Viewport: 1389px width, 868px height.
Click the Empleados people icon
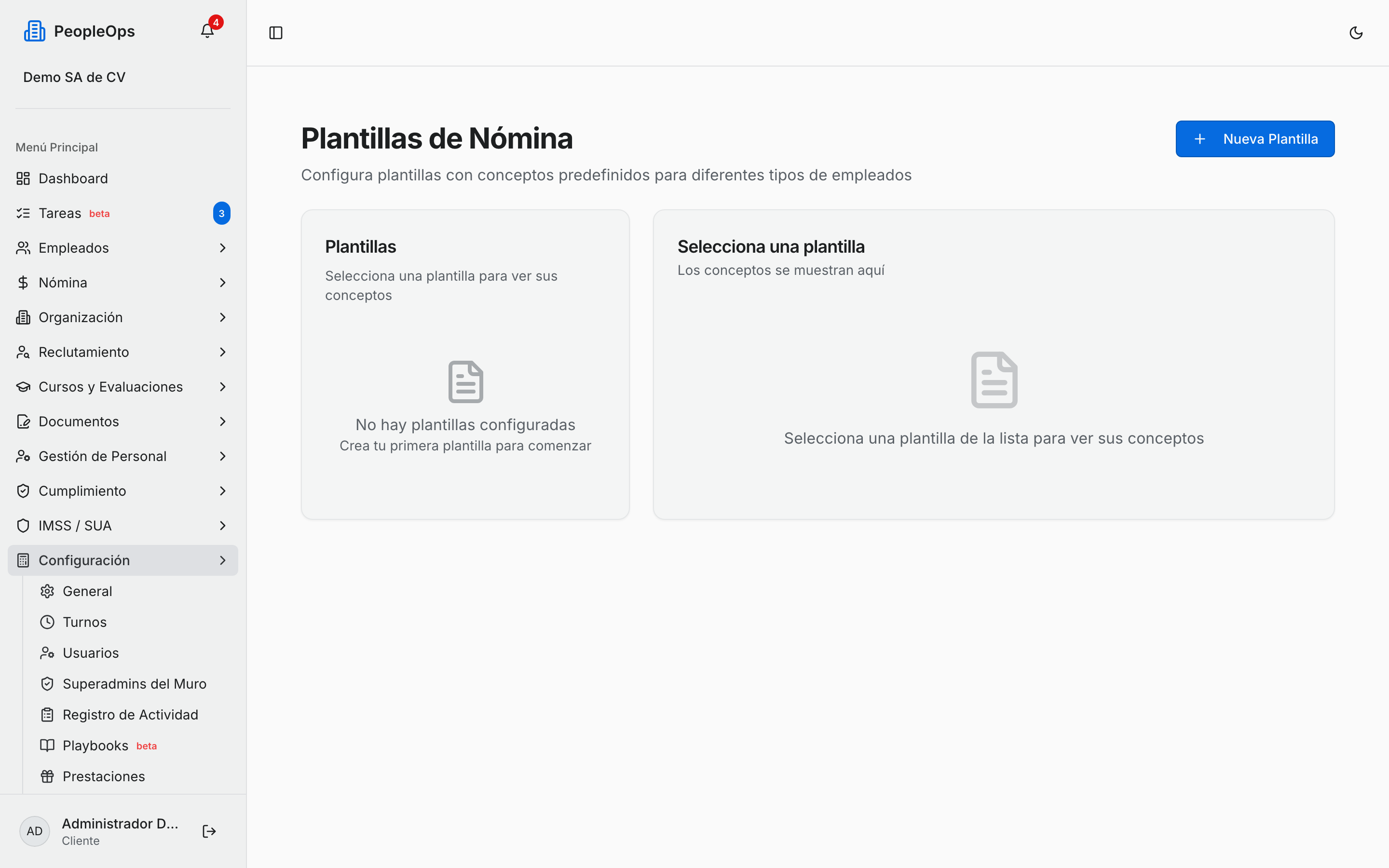click(x=23, y=248)
